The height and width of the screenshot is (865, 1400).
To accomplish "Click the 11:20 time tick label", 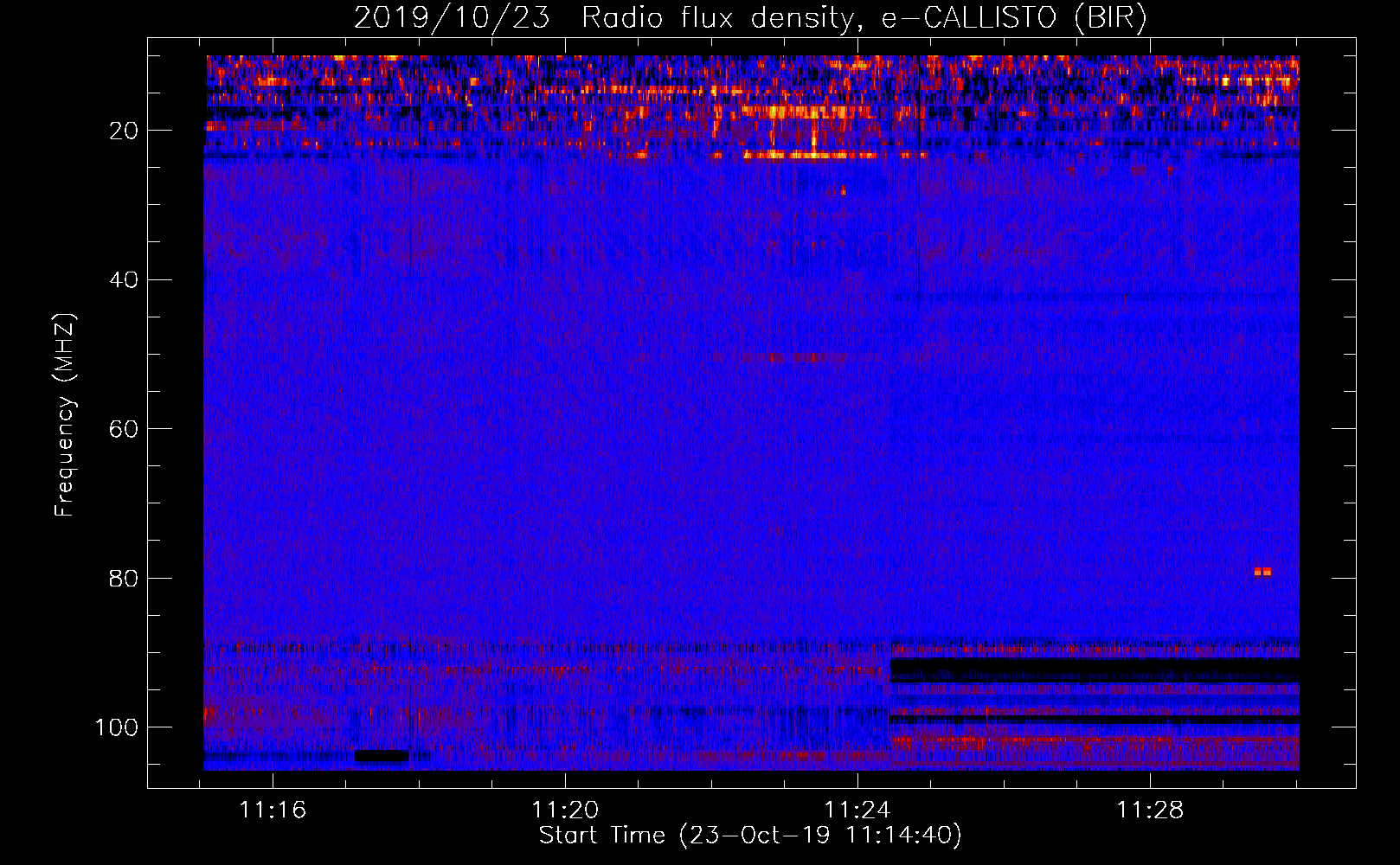I will pos(565,811).
